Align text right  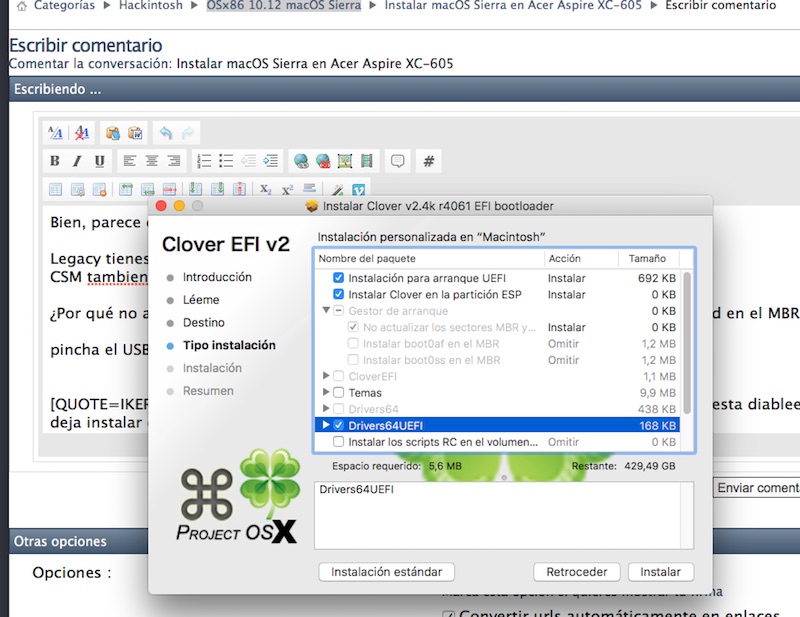(174, 161)
